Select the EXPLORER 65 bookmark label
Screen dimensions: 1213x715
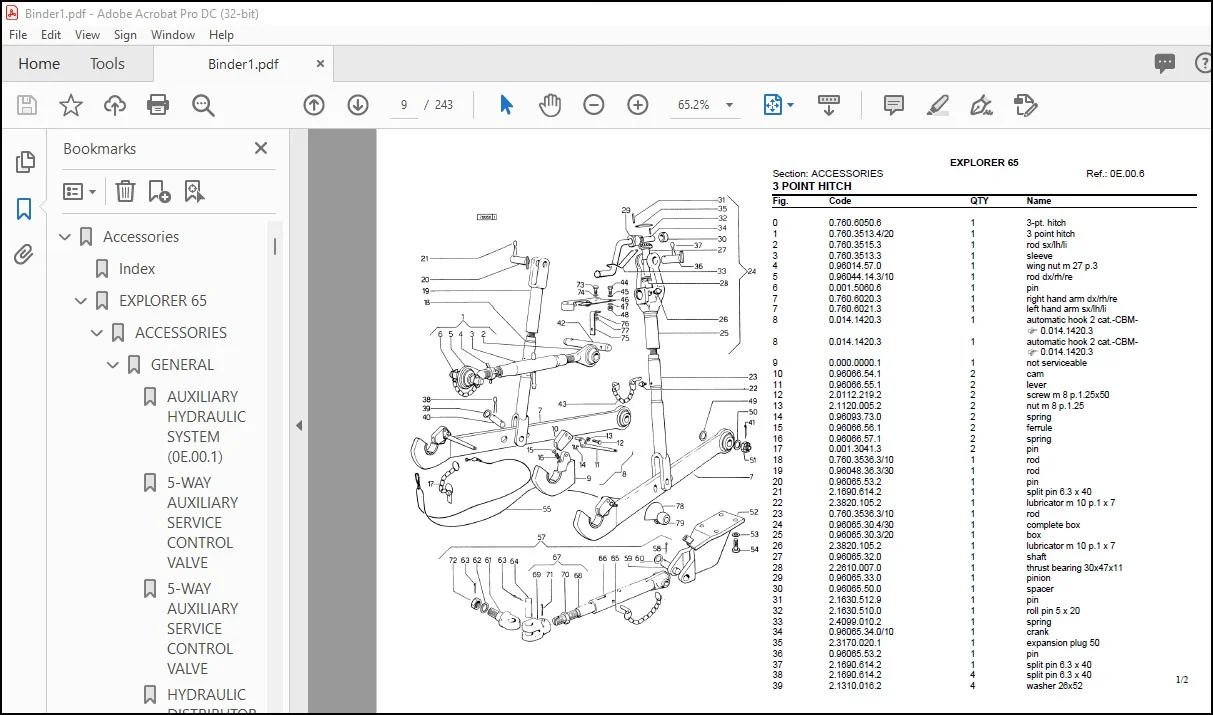tap(163, 301)
